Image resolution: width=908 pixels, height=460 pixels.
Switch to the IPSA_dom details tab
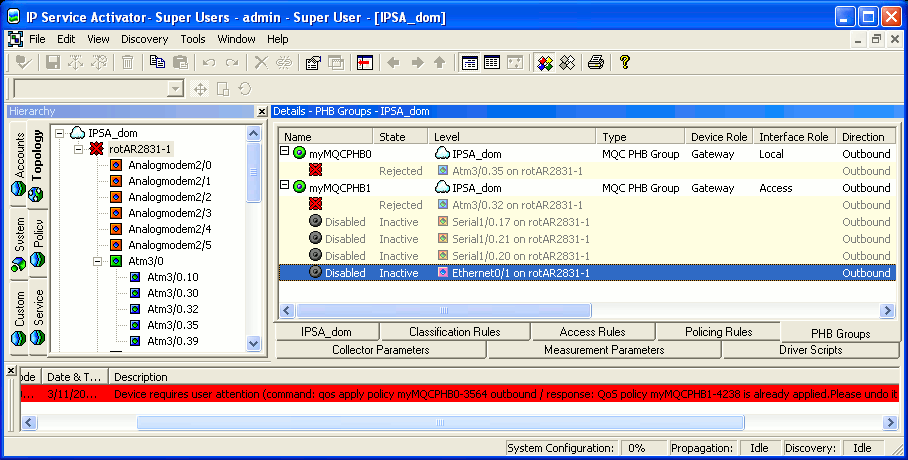tap(327, 332)
